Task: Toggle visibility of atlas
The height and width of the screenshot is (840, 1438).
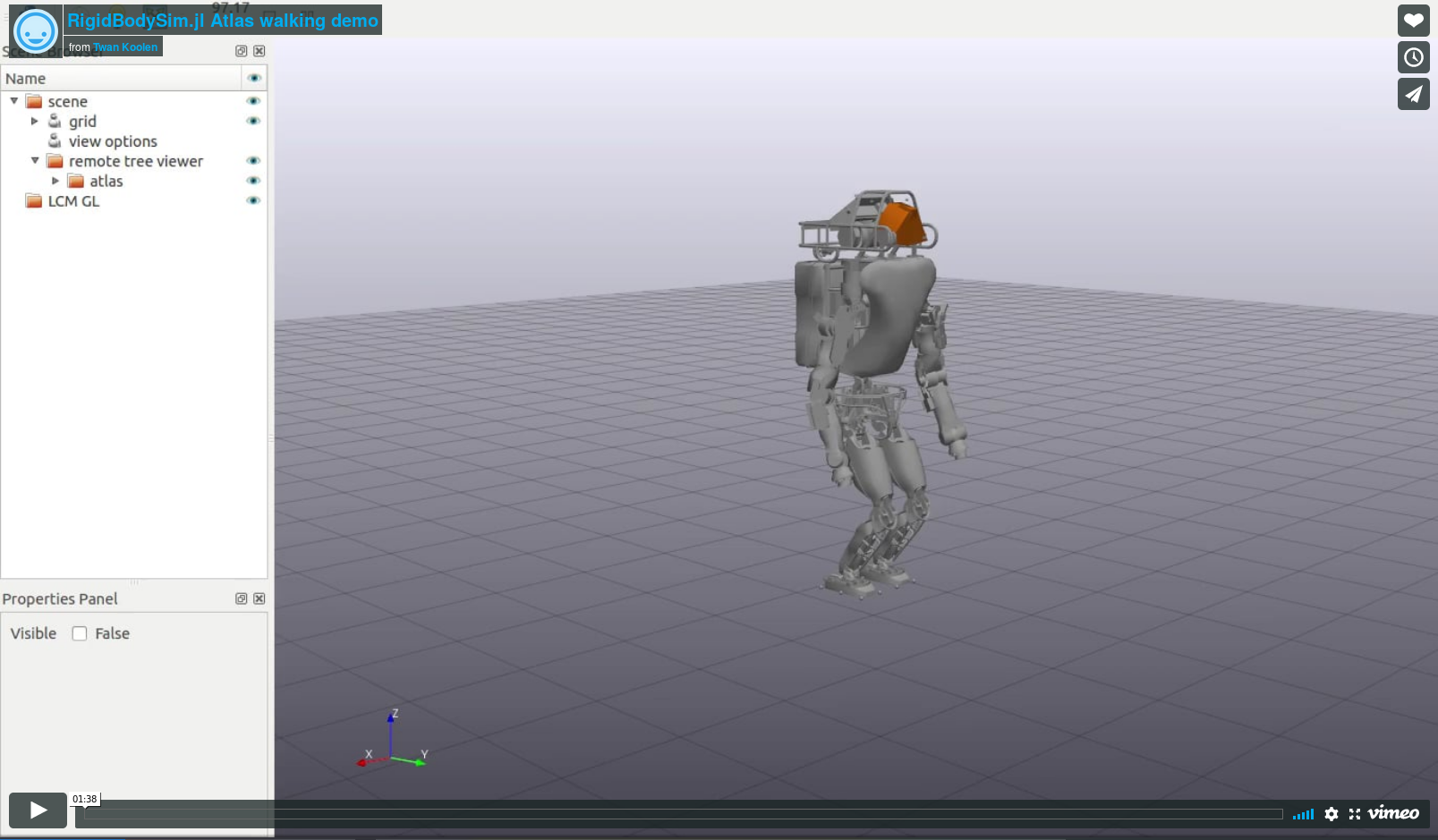Action: click(x=253, y=181)
